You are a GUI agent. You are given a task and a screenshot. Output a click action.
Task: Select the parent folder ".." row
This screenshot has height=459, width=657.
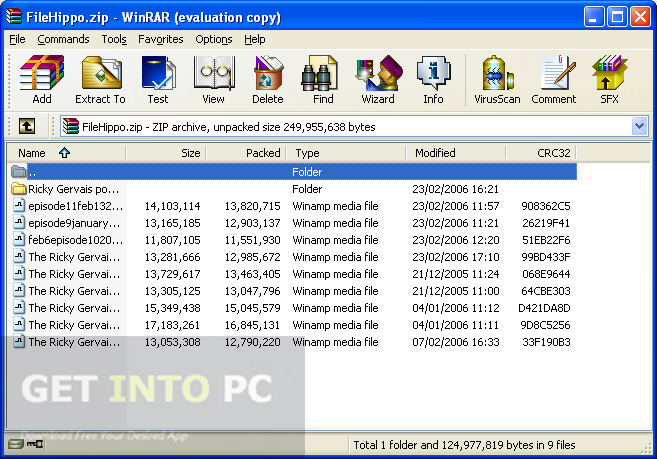pos(293,172)
